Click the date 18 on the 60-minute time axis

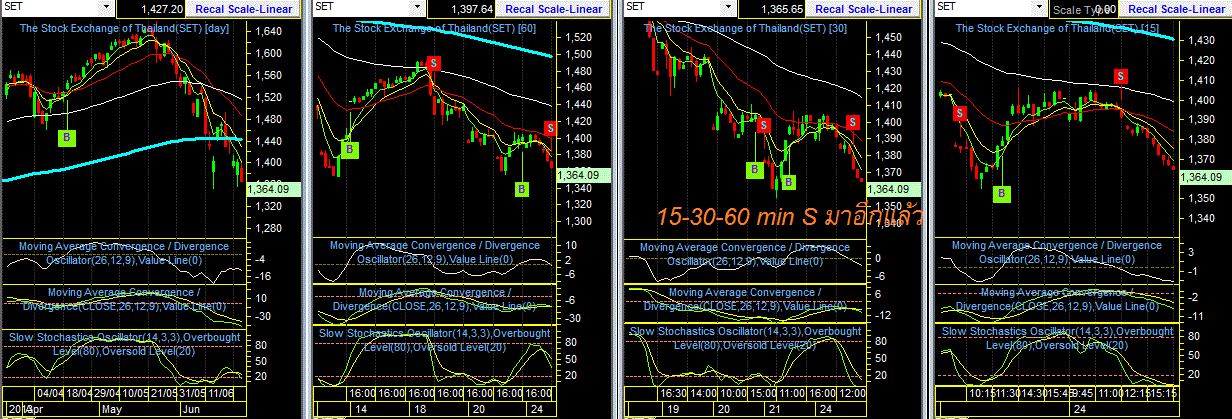click(418, 410)
